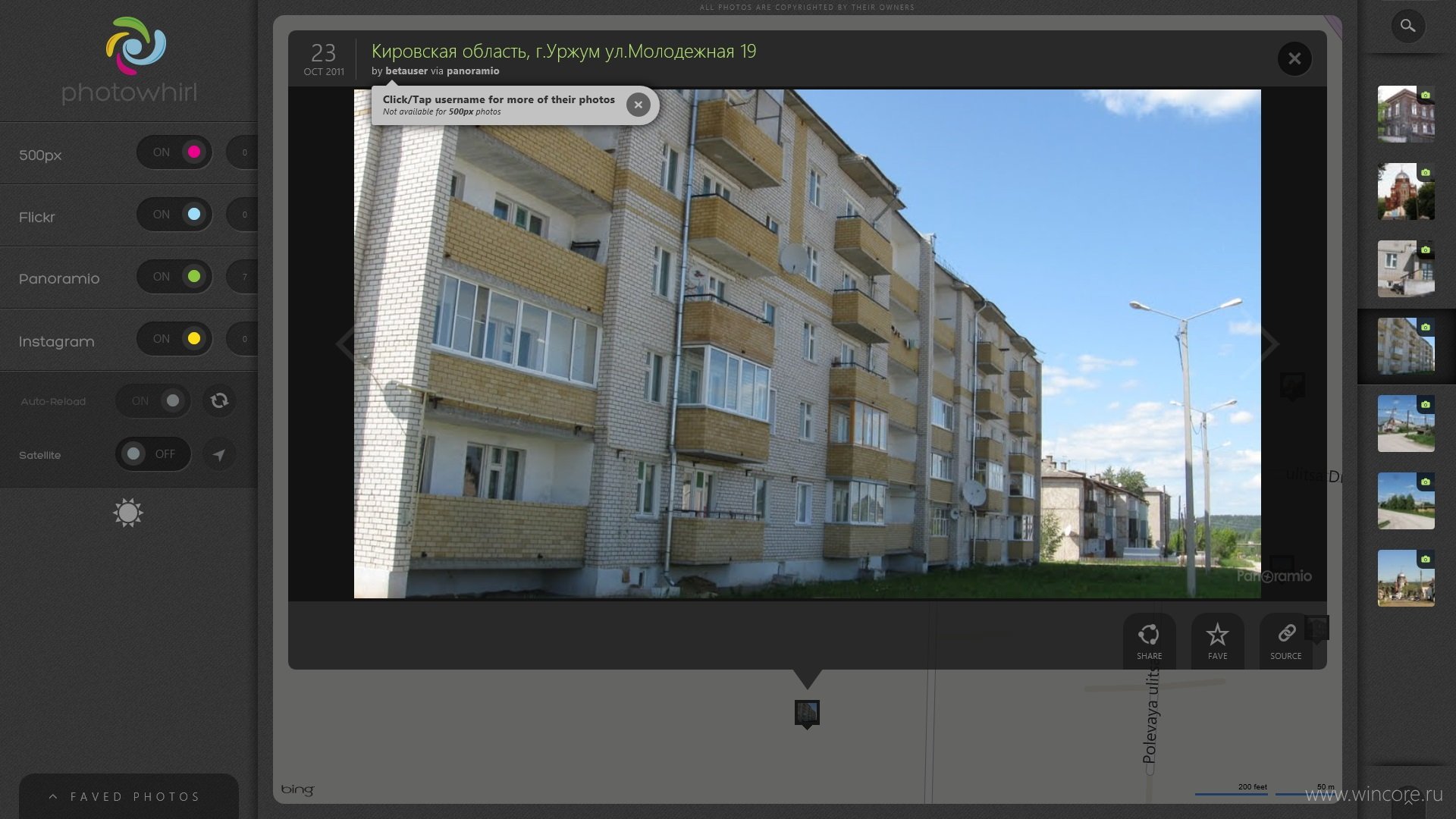The height and width of the screenshot is (819, 1456).
Task: Click the Satellite label
Action: 40,455
